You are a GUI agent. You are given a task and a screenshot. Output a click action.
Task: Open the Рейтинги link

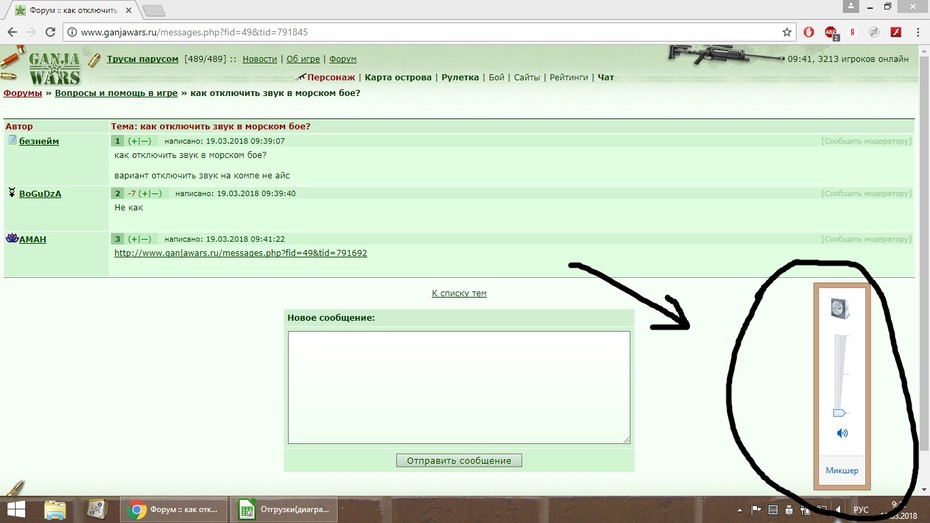569,77
